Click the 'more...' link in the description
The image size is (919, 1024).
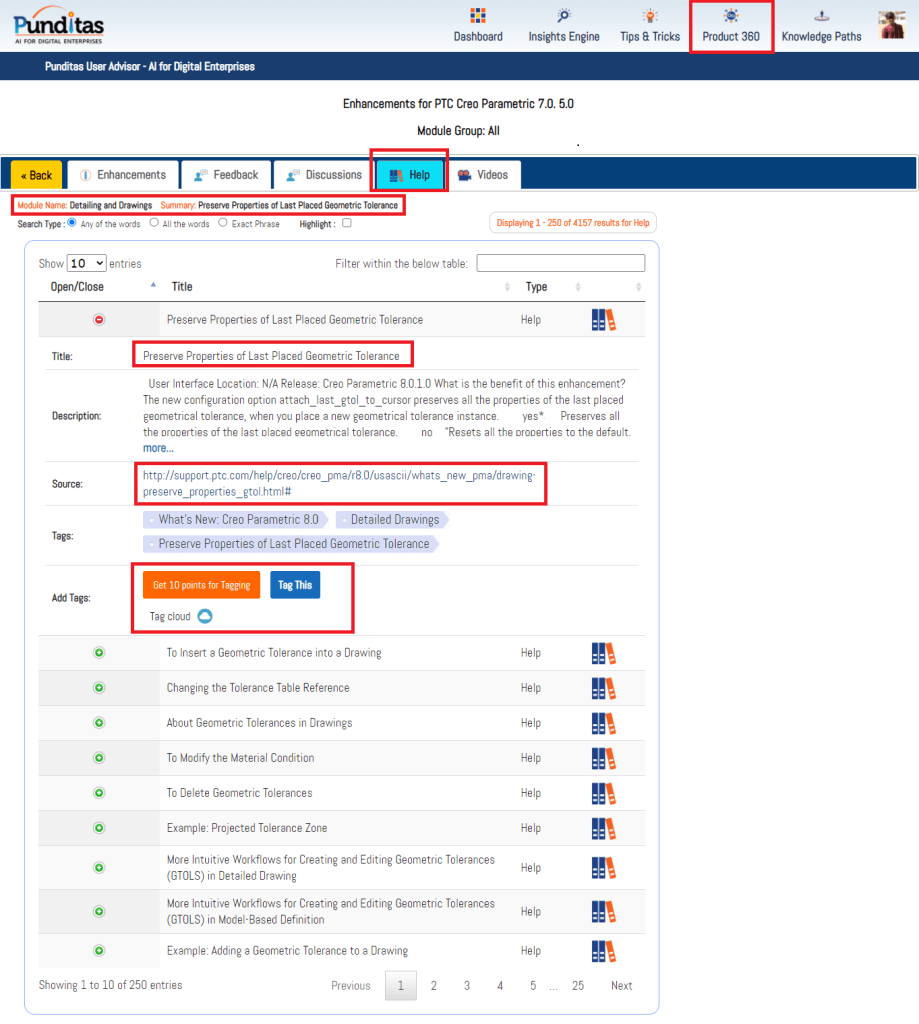(158, 448)
